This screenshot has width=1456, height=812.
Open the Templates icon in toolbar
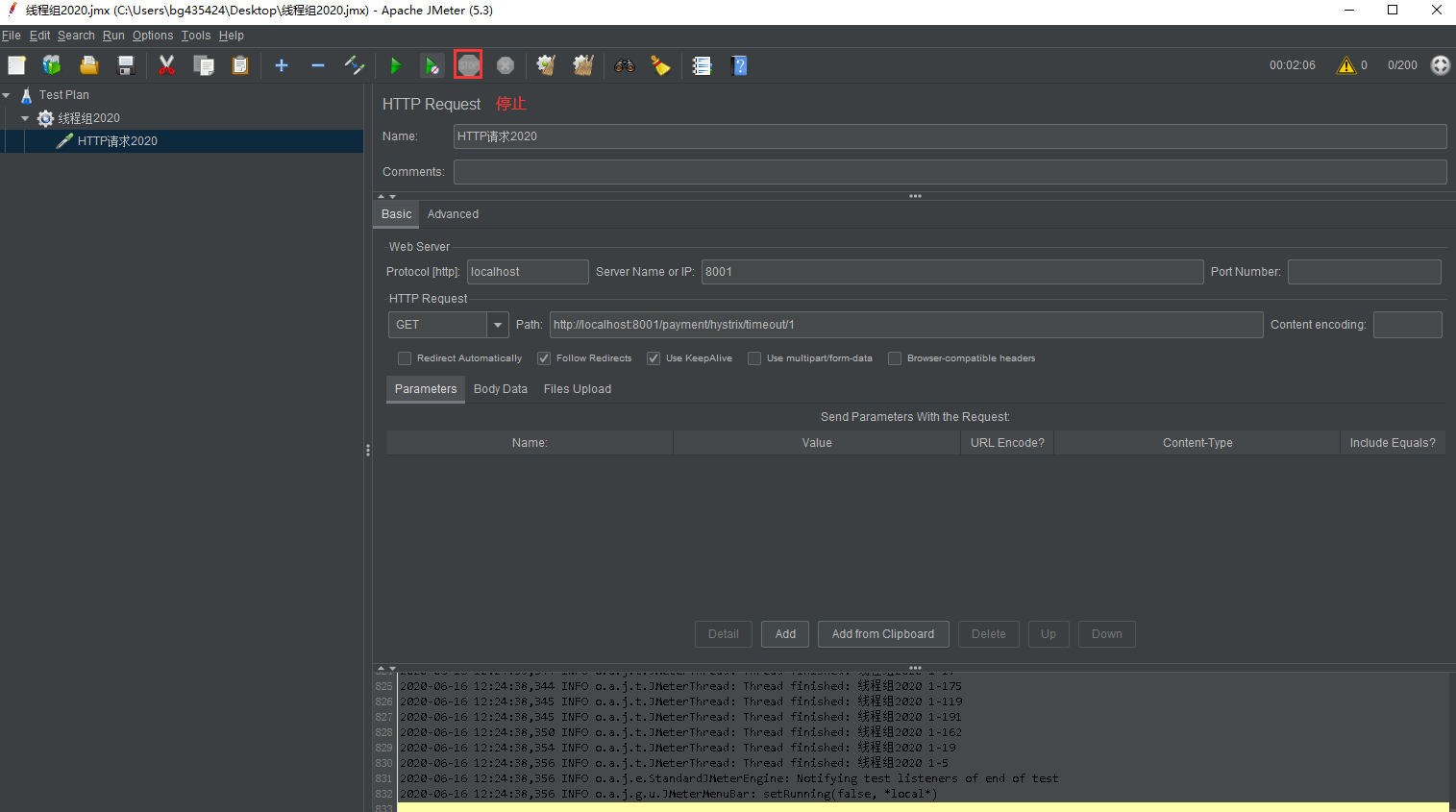52,65
